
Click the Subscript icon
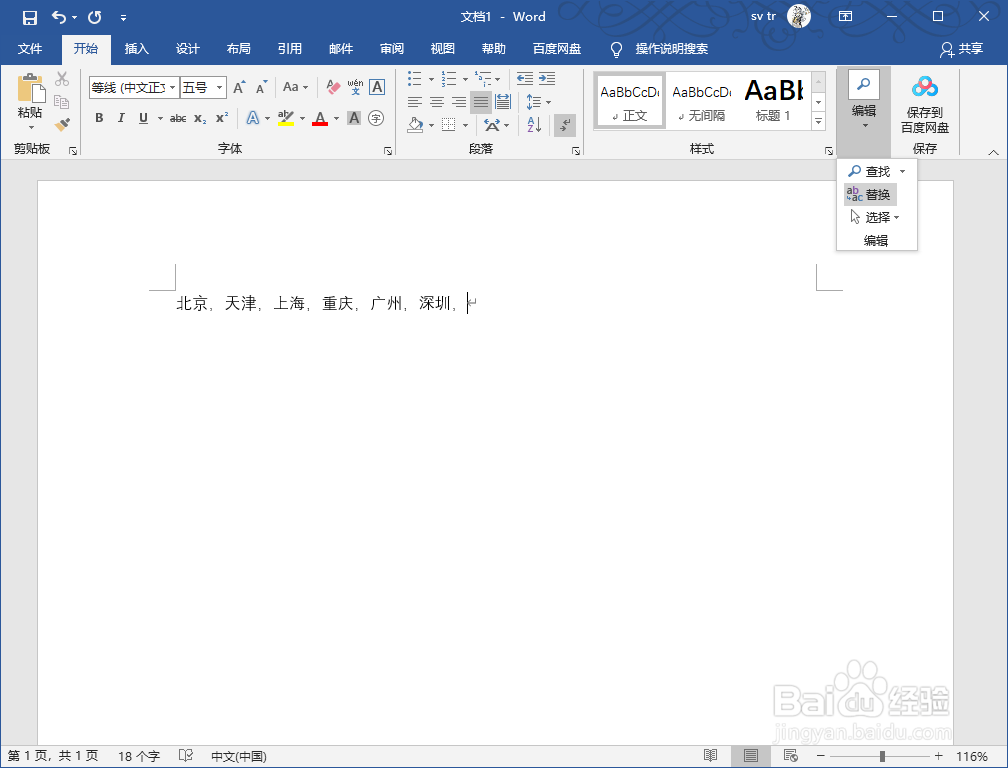(x=202, y=118)
